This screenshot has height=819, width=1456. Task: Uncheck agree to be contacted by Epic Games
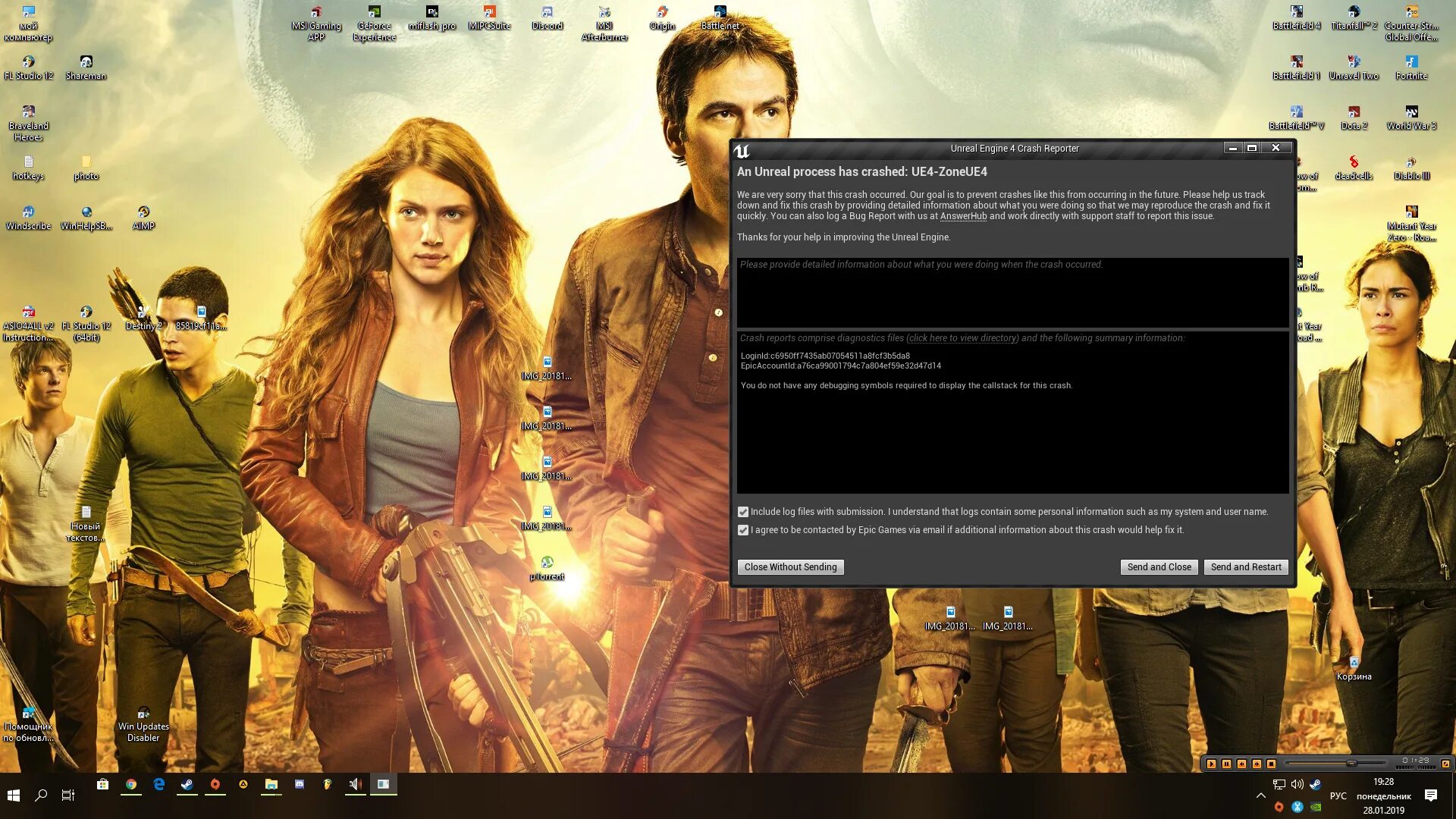tap(743, 530)
